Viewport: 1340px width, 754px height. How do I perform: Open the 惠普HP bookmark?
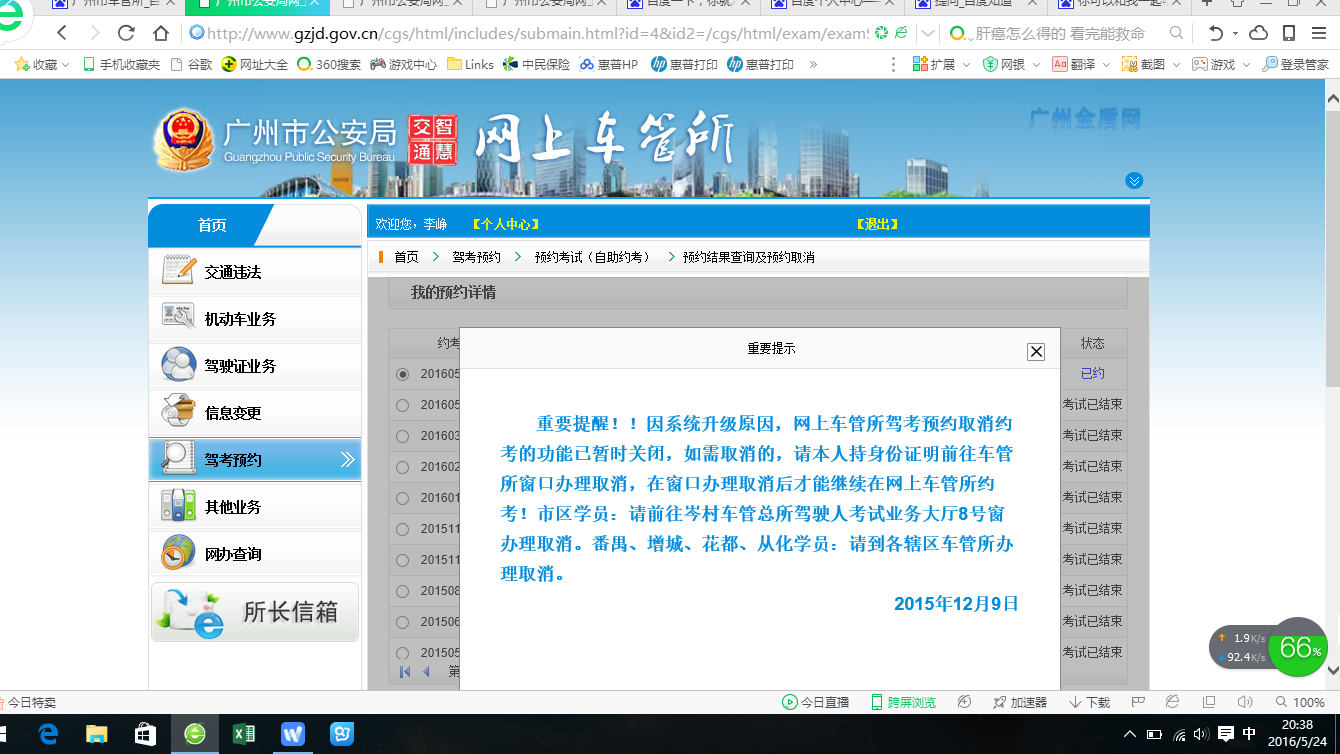608,64
